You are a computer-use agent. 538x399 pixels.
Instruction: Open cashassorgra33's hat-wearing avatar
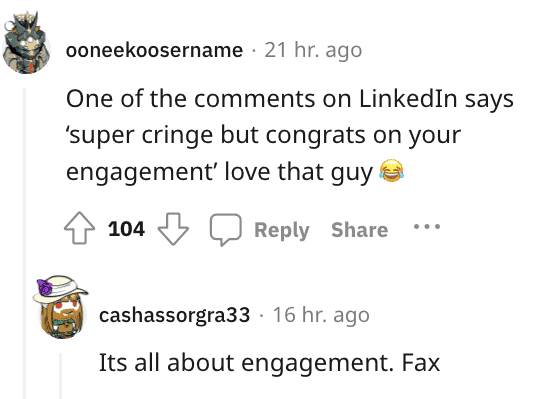coord(61,307)
